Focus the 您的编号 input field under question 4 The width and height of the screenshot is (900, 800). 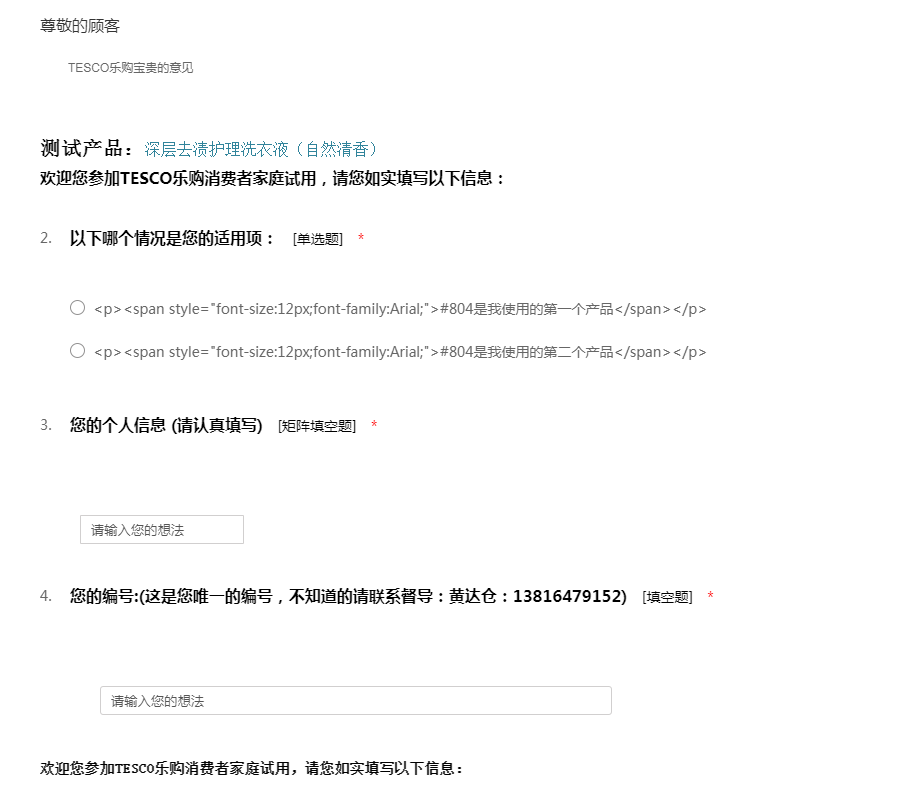[x=355, y=701]
